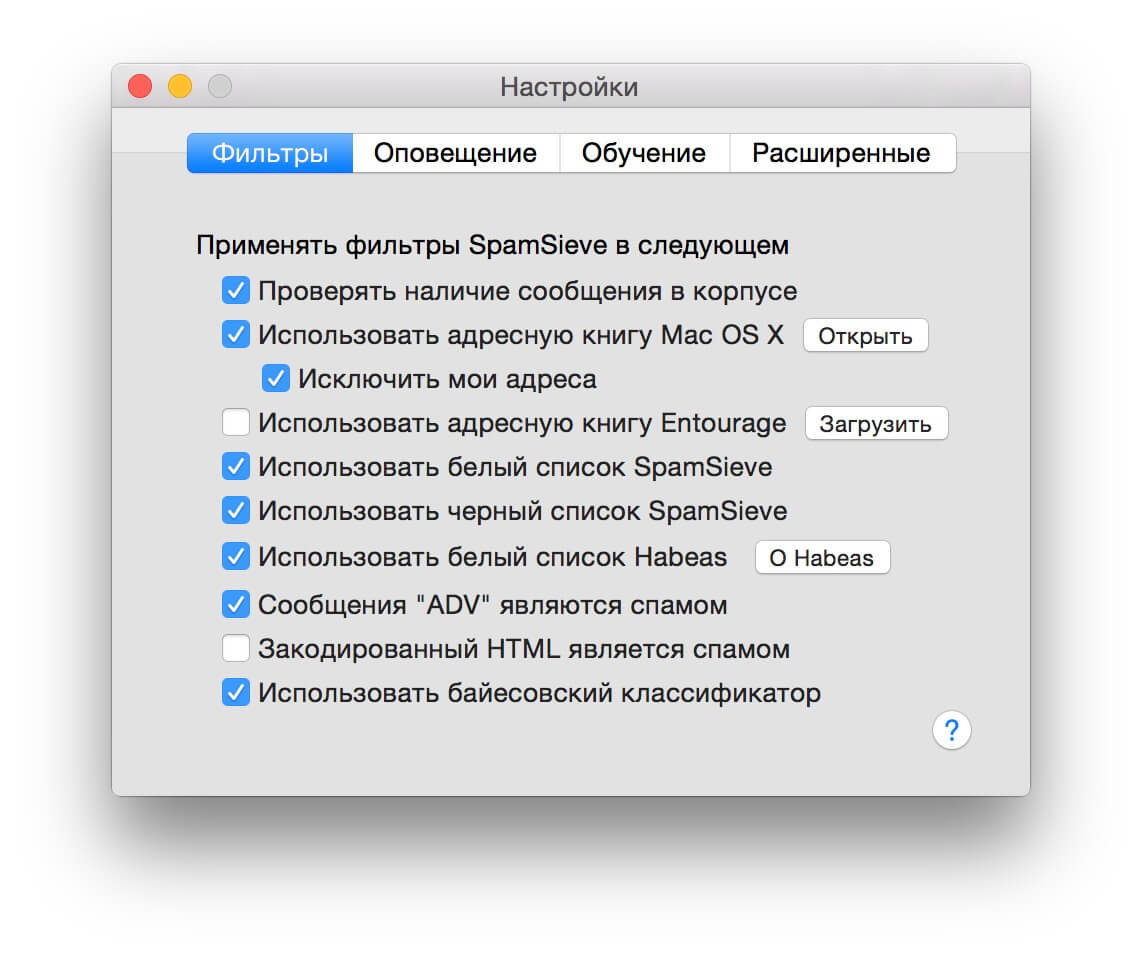Click the 'О Habeas' button
Screen dimensions: 1142x956
point(822,558)
